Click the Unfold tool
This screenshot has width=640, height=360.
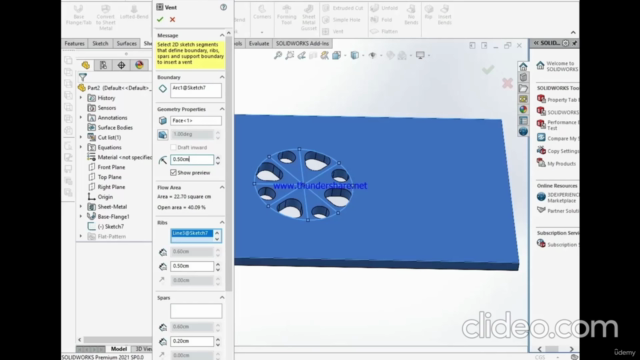click(384, 8)
